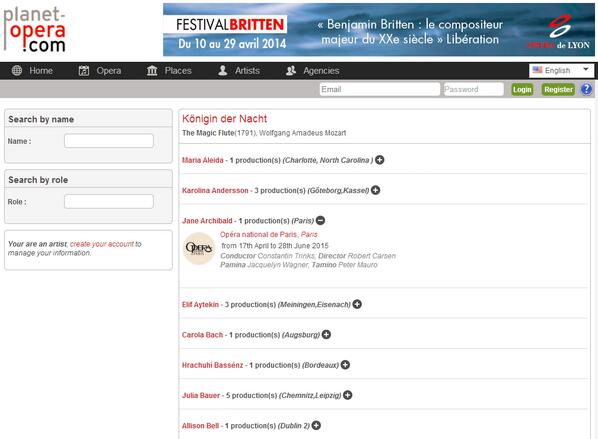
Task: Open the English language dropdown
Action: click(561, 71)
